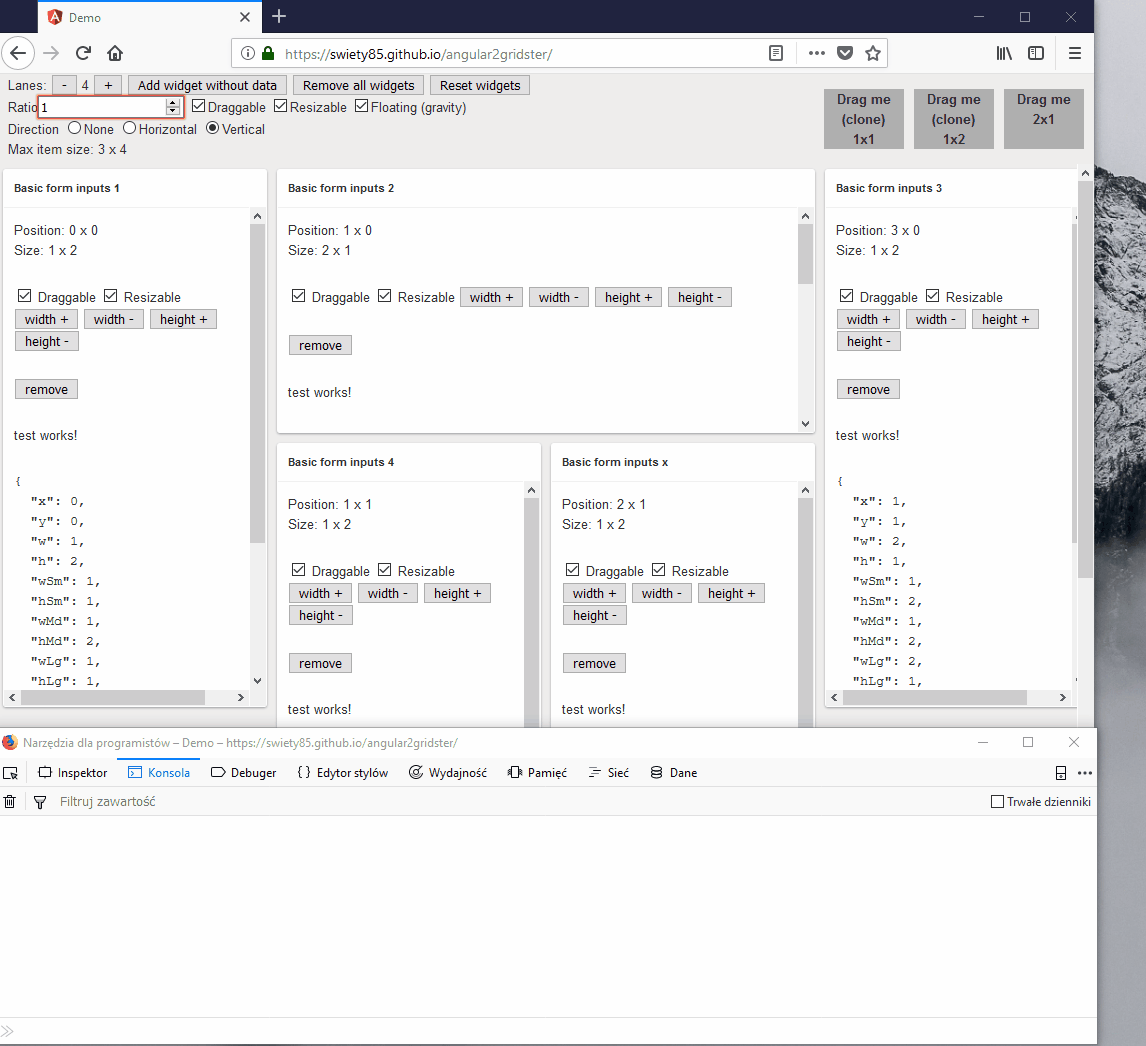Click horizontal scrollbar left arrow in widget 3
The width and height of the screenshot is (1146, 1046).
(834, 698)
